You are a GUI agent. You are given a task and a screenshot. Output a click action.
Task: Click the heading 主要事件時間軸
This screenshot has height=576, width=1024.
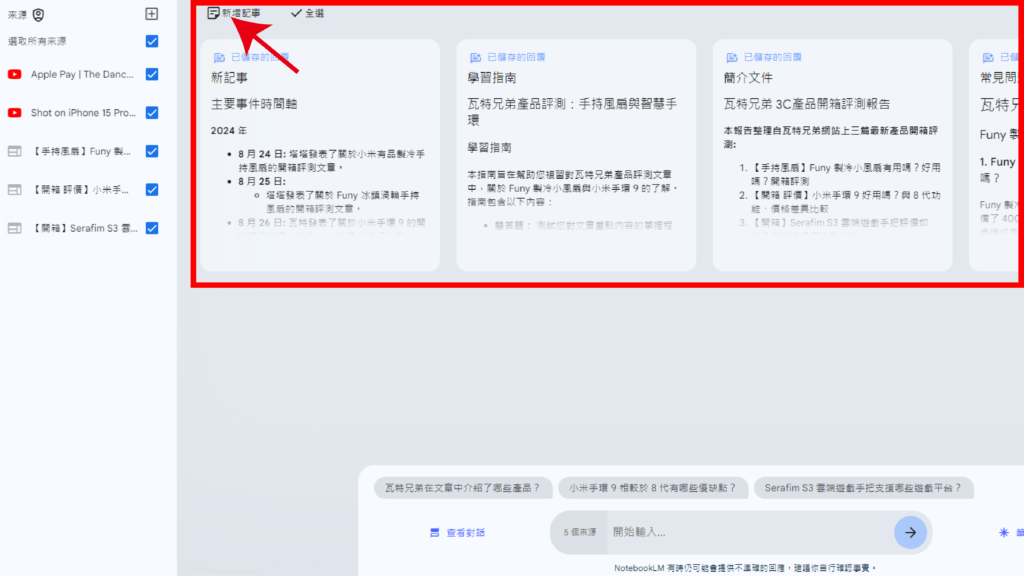[x=254, y=104]
